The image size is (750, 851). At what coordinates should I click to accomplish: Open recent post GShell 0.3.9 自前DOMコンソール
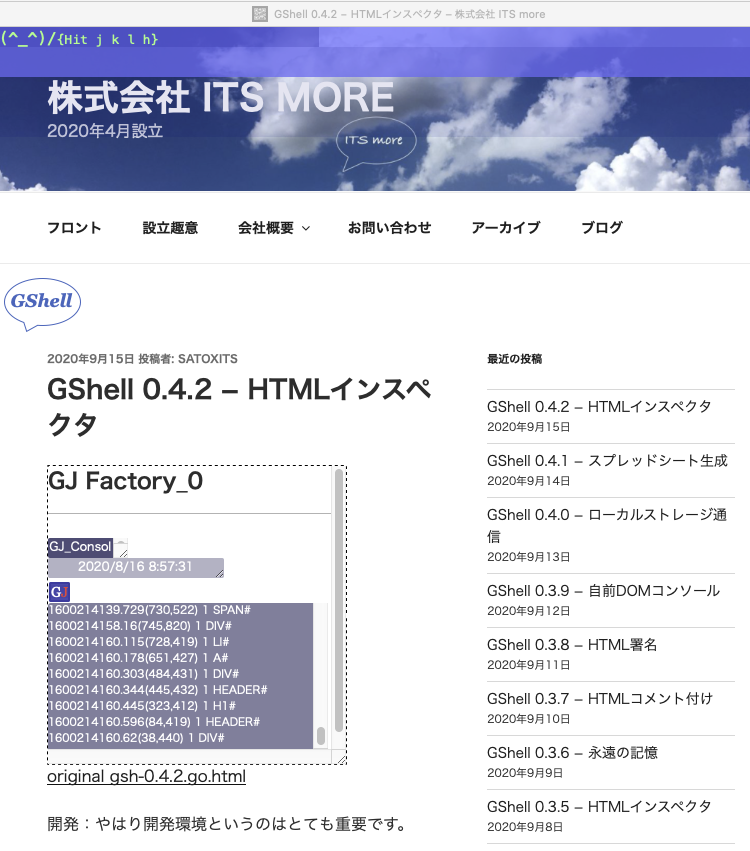pyautogui.click(x=603, y=591)
